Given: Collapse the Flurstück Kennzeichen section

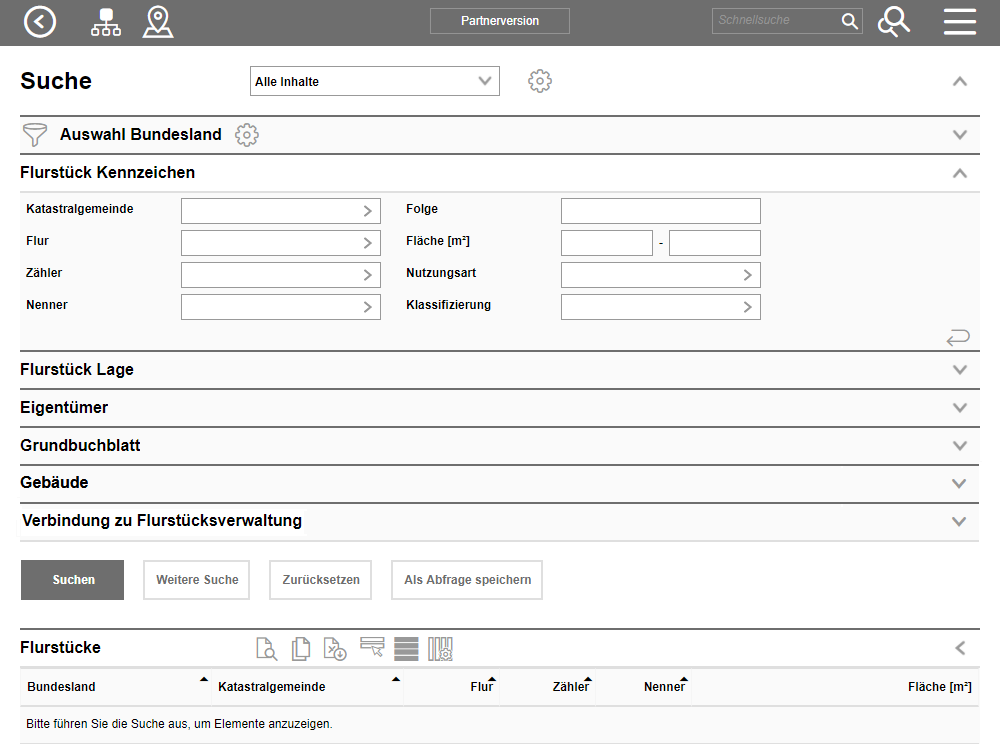Looking at the screenshot, I should pos(960,173).
